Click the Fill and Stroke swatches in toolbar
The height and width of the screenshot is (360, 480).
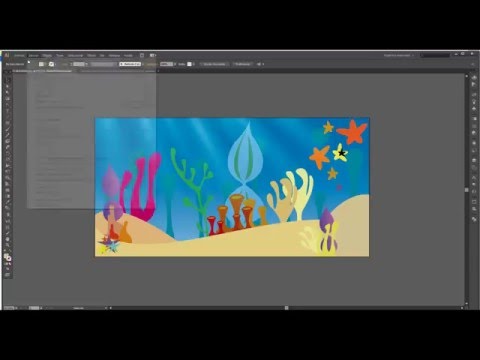click(x=8, y=257)
